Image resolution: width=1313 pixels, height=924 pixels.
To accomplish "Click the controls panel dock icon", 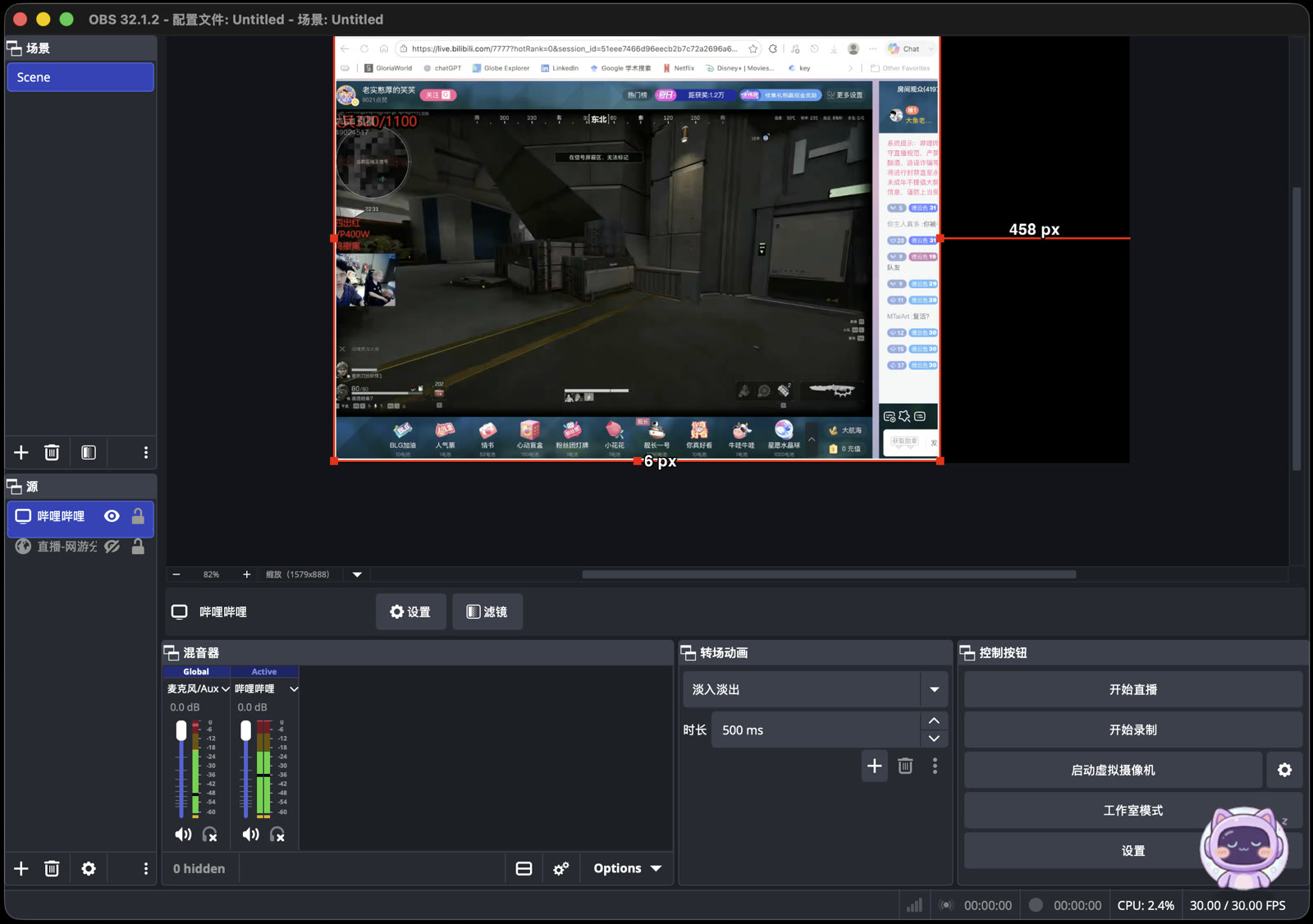I will pos(968,652).
